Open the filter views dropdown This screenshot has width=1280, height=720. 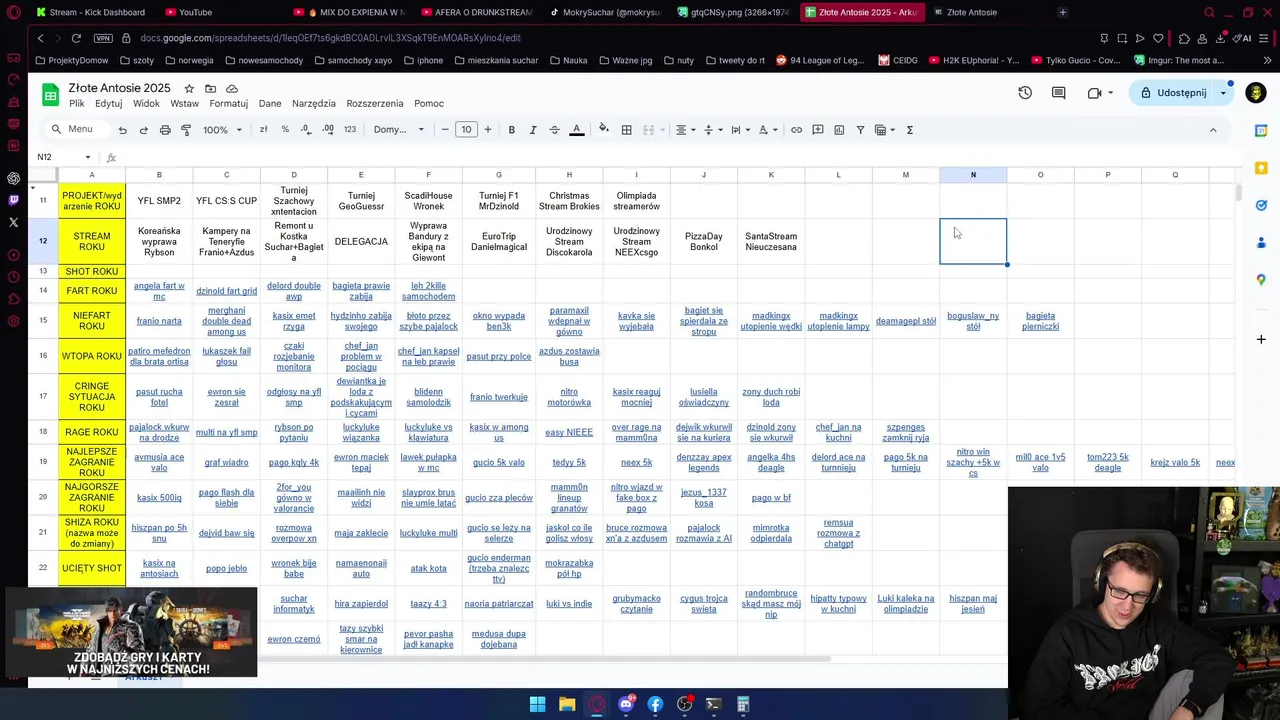tap(884, 130)
